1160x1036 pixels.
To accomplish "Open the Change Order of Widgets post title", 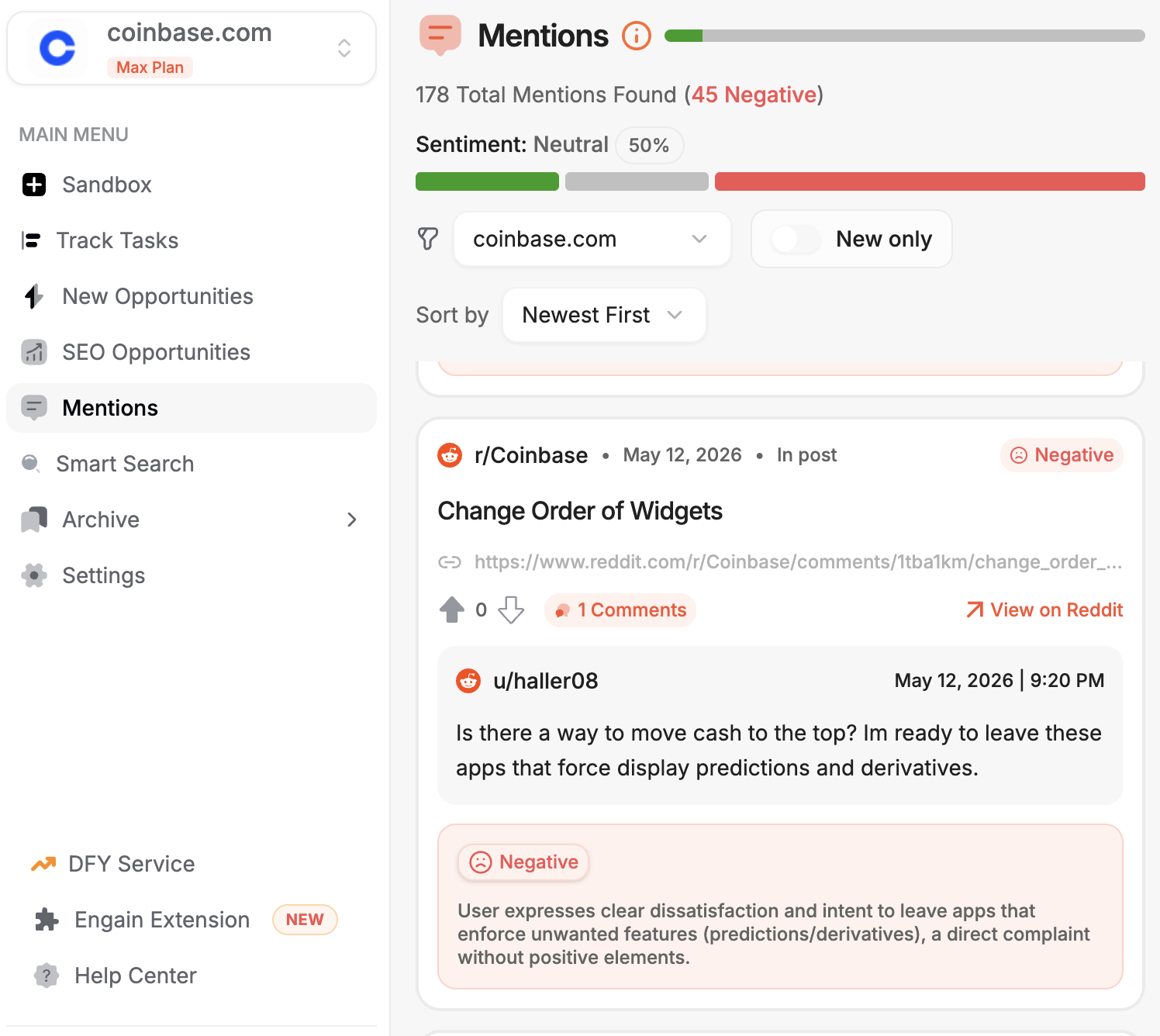I will pyautogui.click(x=580, y=511).
